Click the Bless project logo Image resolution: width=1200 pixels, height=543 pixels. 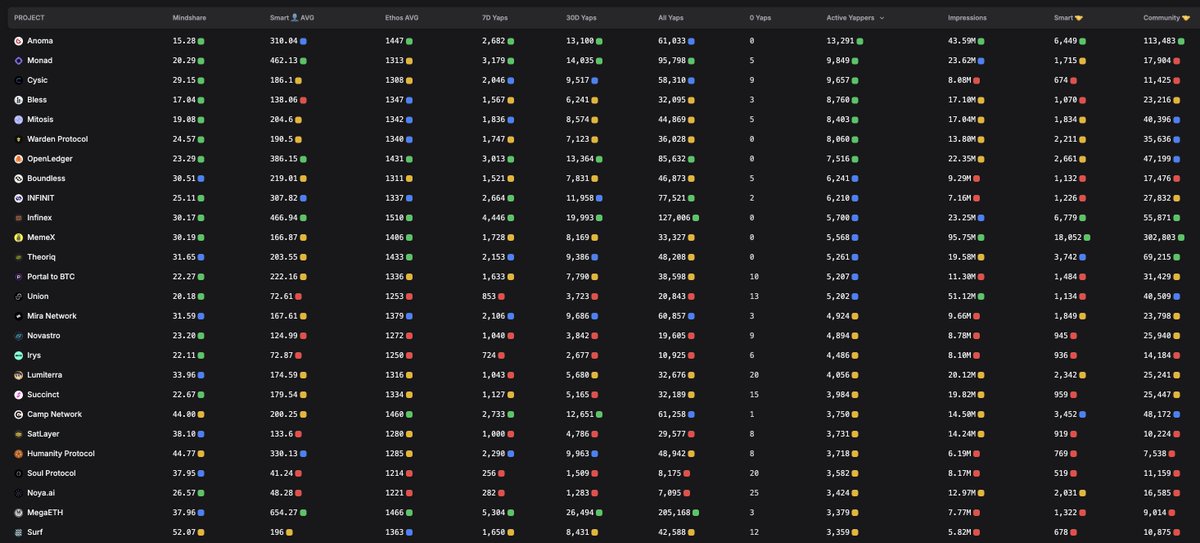point(18,100)
